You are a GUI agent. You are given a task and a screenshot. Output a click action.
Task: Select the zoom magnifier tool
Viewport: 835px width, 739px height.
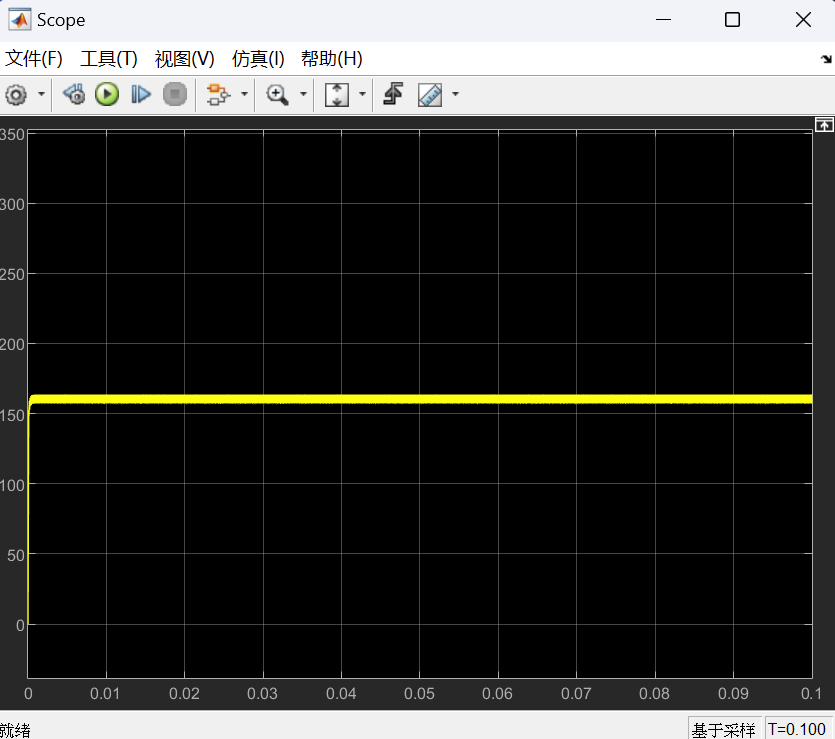pos(277,95)
